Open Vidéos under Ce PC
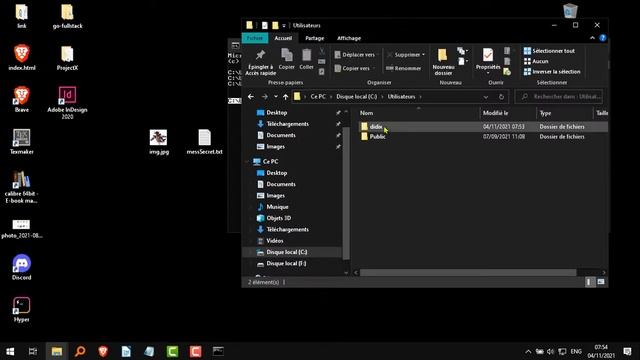The image size is (640, 360). tap(275, 241)
